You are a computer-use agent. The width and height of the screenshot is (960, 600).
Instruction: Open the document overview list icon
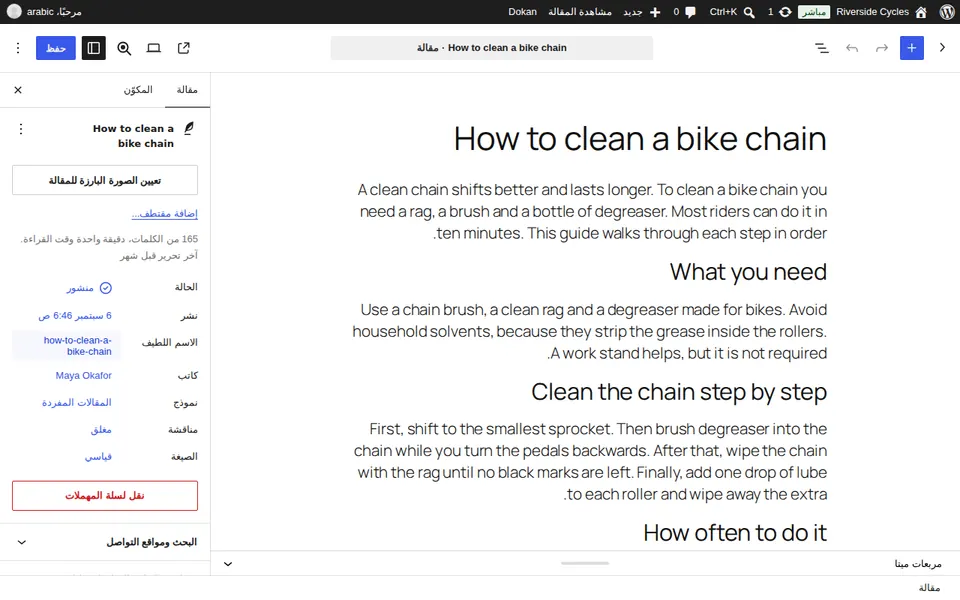click(x=822, y=48)
